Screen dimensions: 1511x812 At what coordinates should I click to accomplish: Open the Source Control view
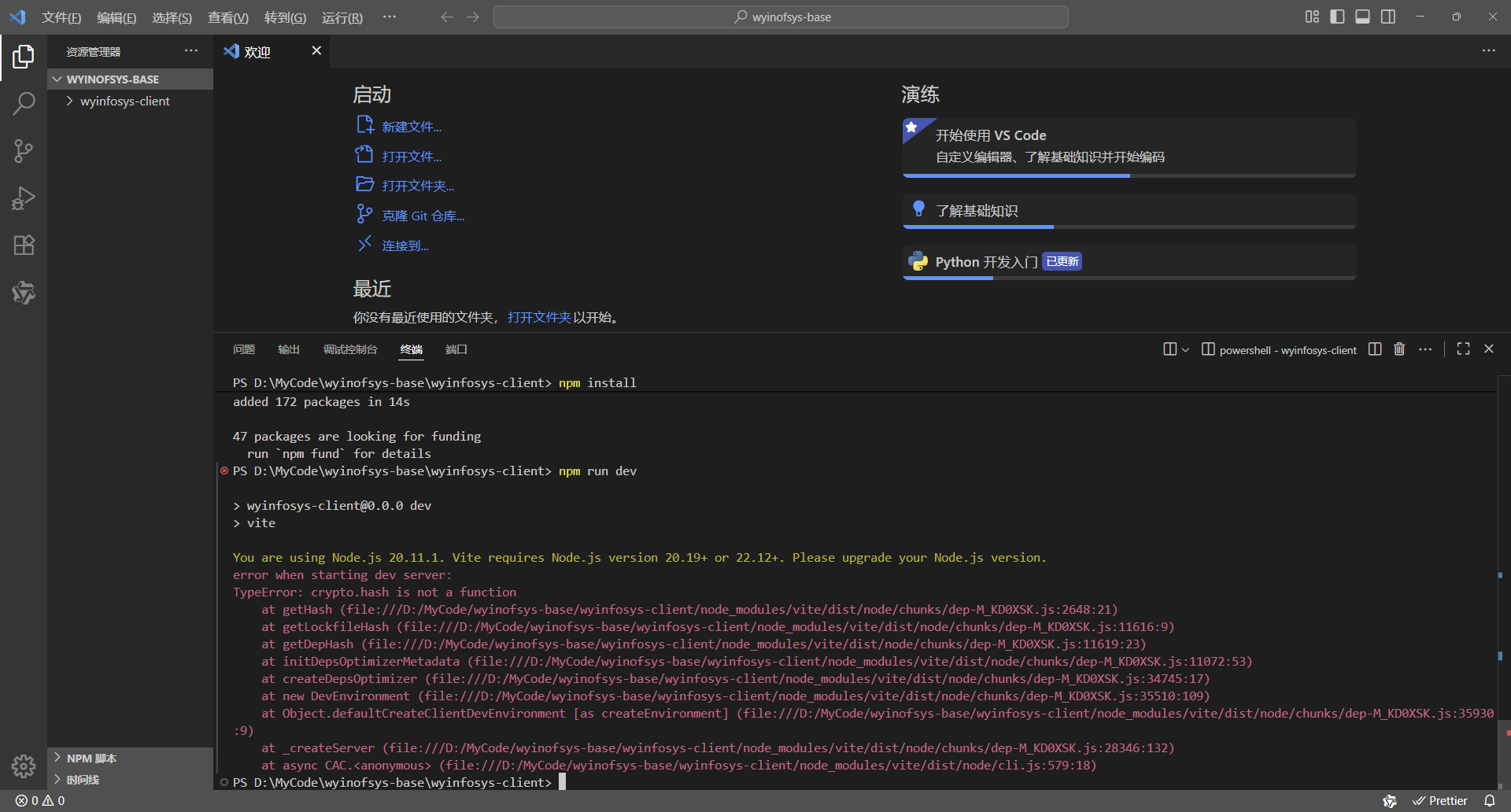pyautogui.click(x=24, y=150)
